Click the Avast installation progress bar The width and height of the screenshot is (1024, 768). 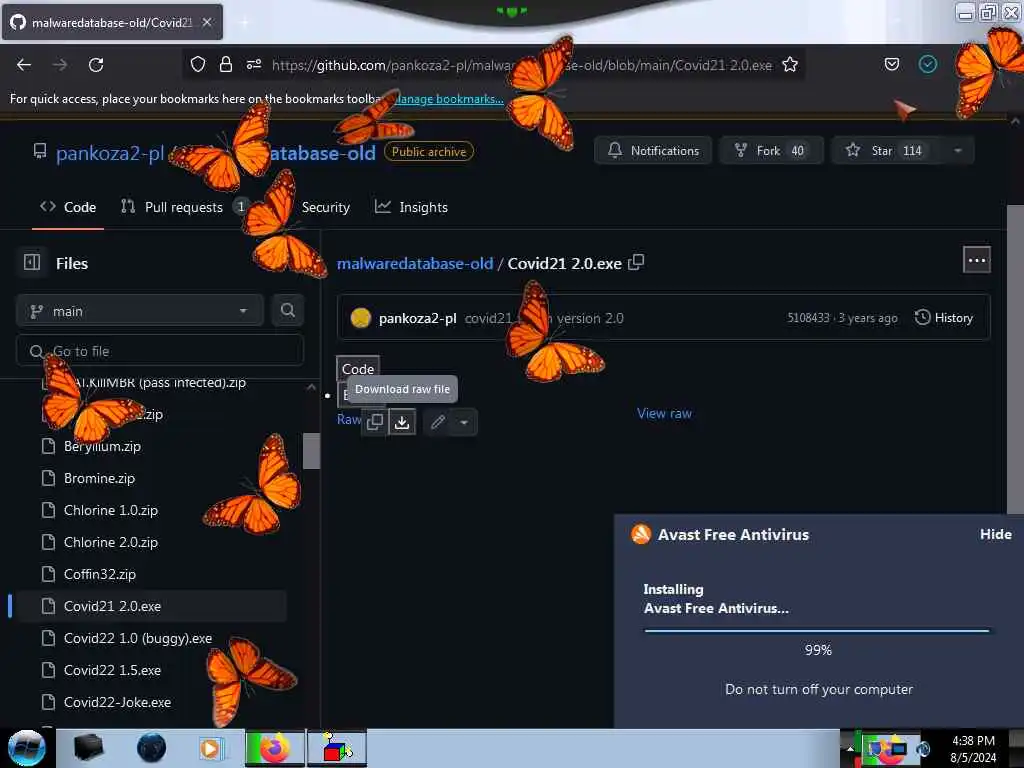tap(817, 630)
